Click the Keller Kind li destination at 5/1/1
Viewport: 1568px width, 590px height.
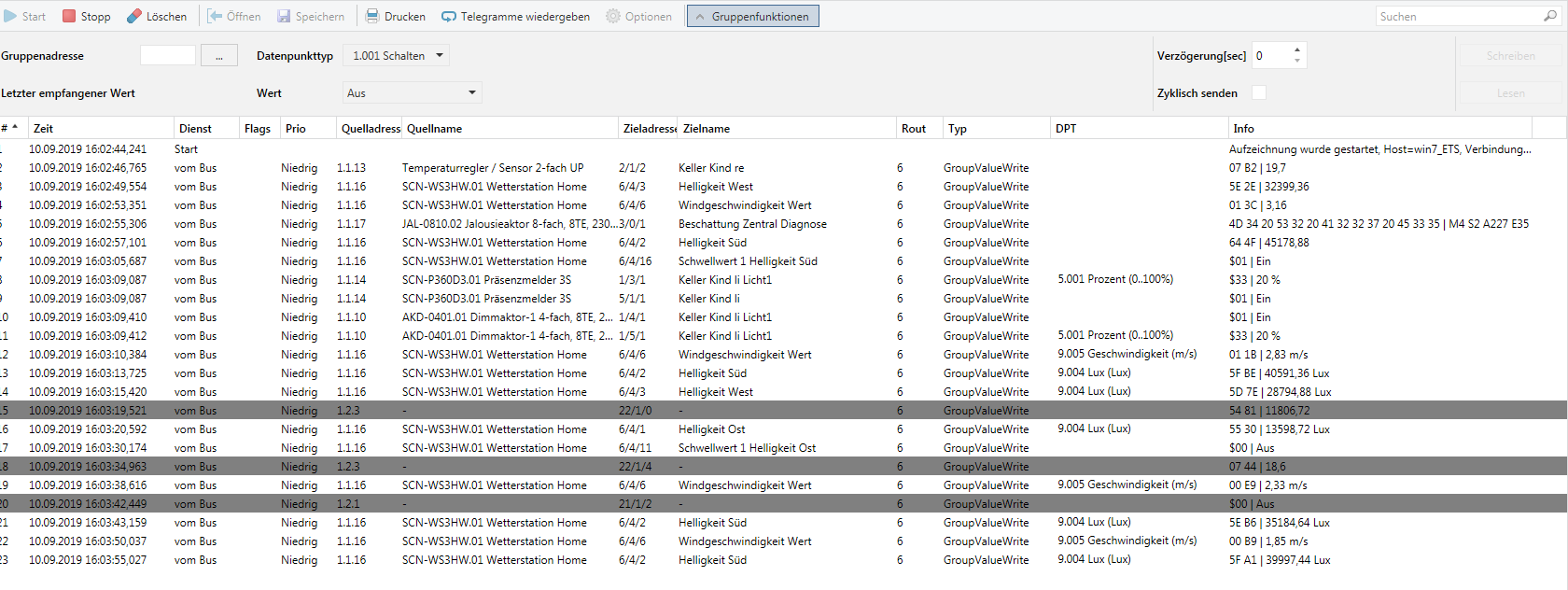(x=708, y=298)
